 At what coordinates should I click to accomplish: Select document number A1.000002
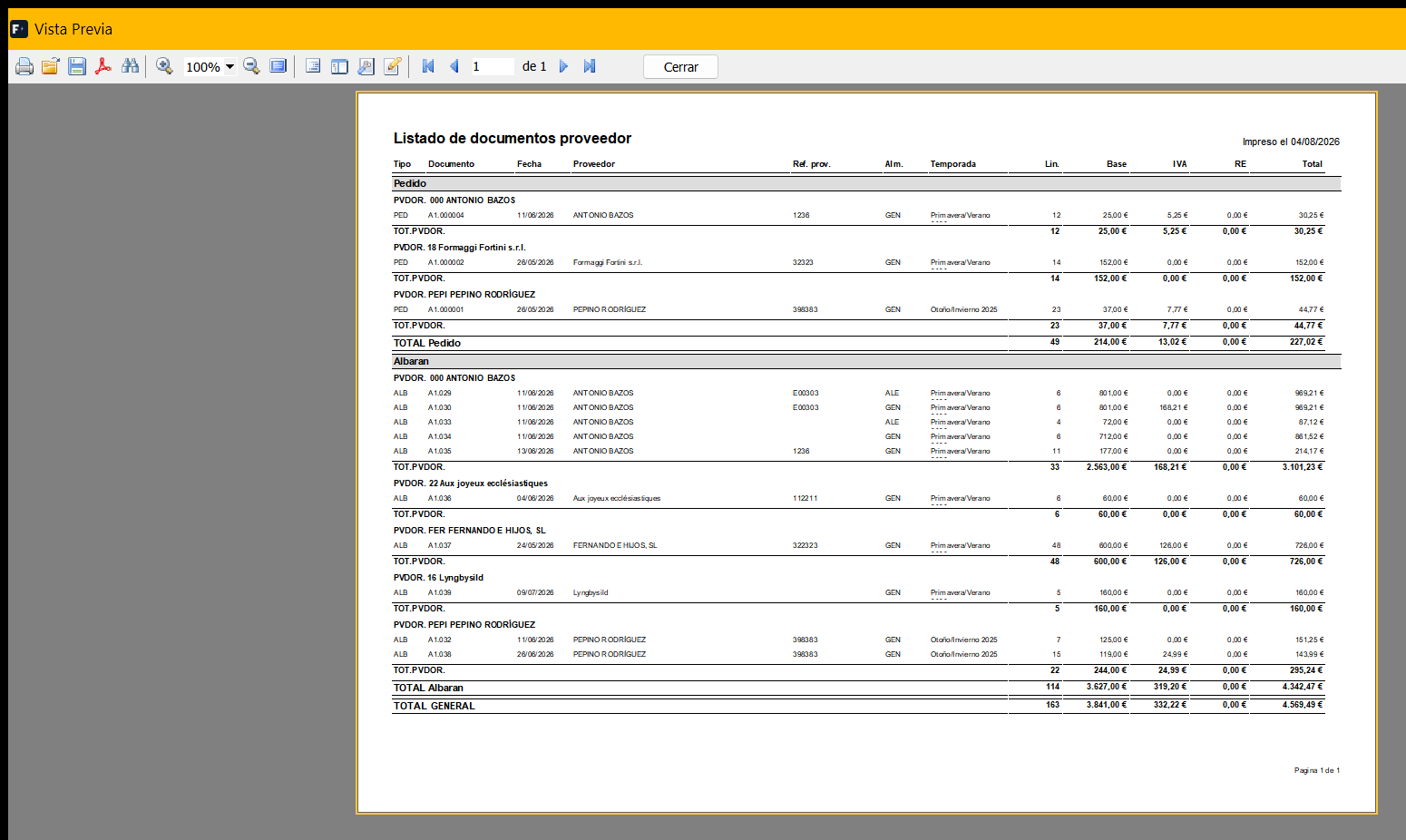[x=446, y=262]
